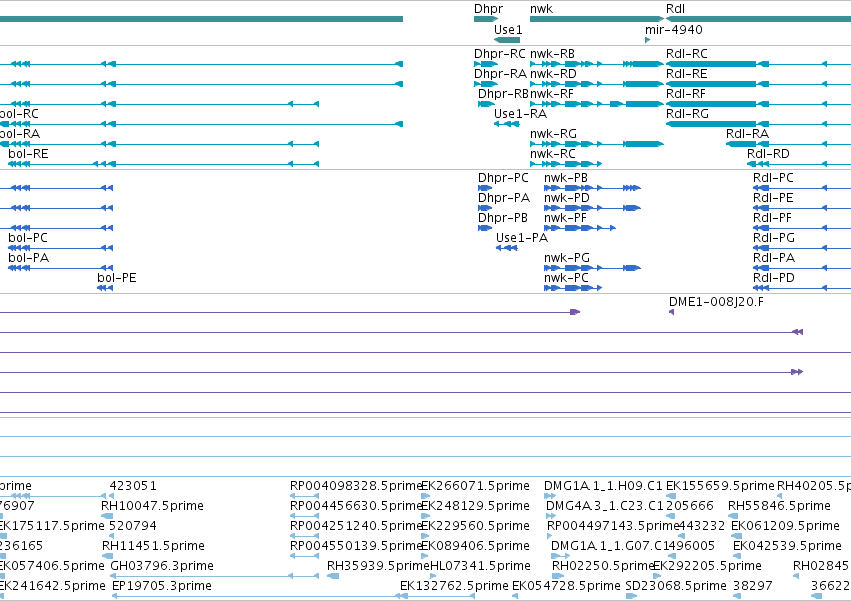This screenshot has height=601, width=851.
Task: Click the Rdl-PC polypeptide label
Action: (x=773, y=178)
